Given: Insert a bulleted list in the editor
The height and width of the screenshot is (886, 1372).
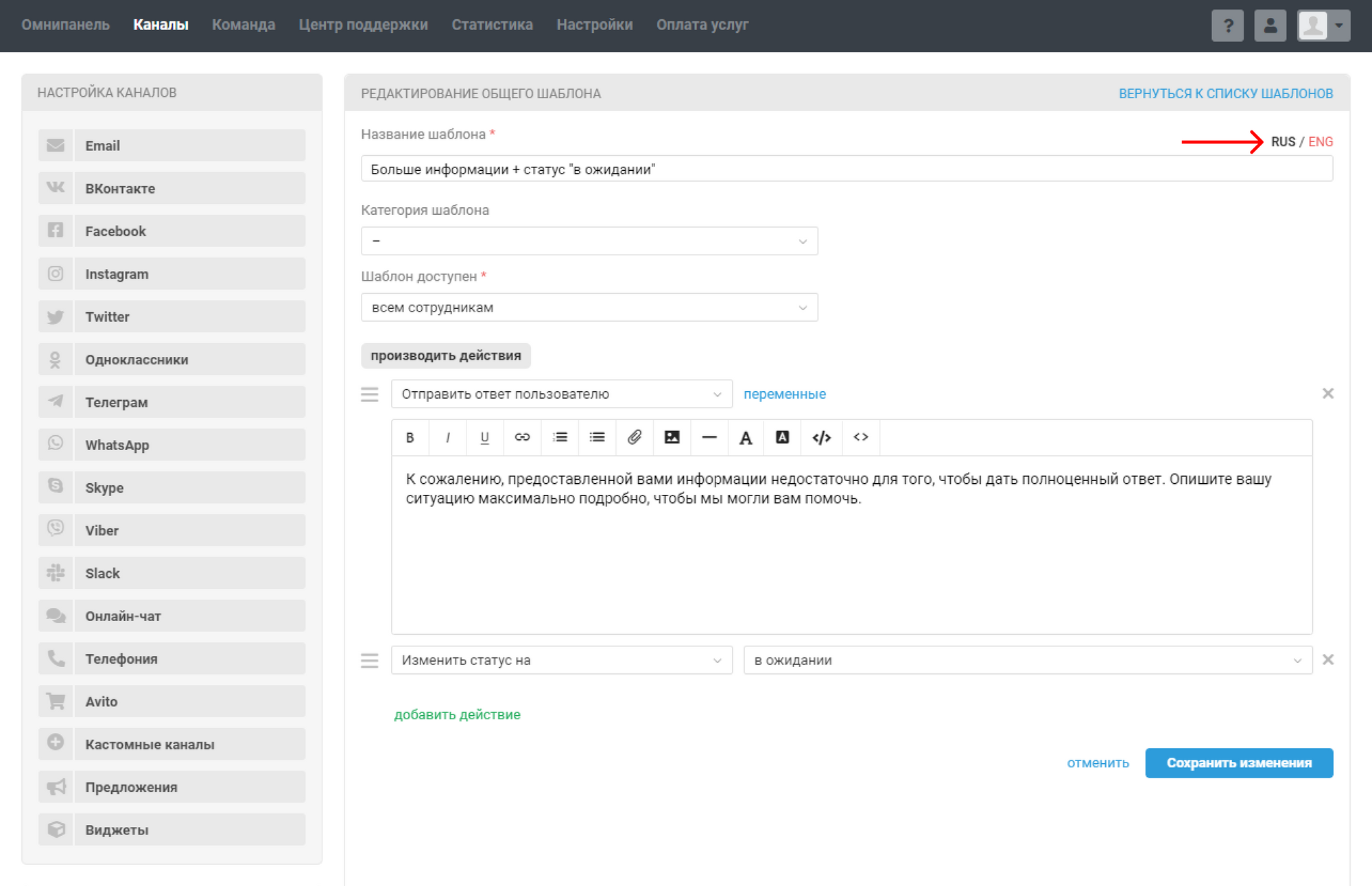Looking at the screenshot, I should (597, 437).
